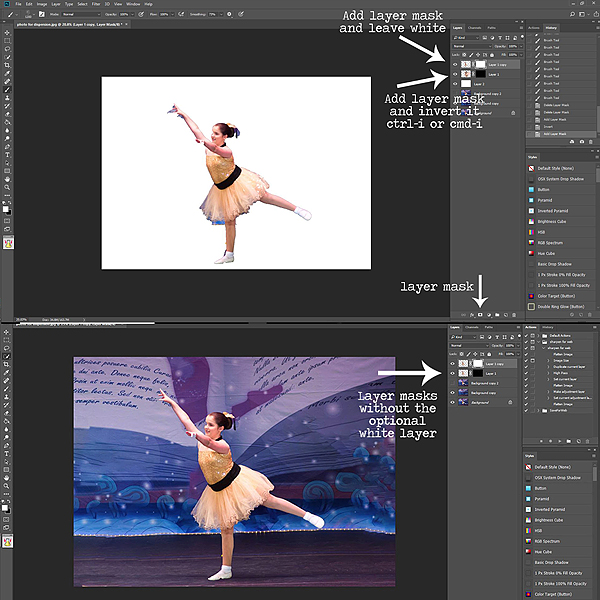Hide Layer 1 in the top Layers panel

(x=455, y=74)
